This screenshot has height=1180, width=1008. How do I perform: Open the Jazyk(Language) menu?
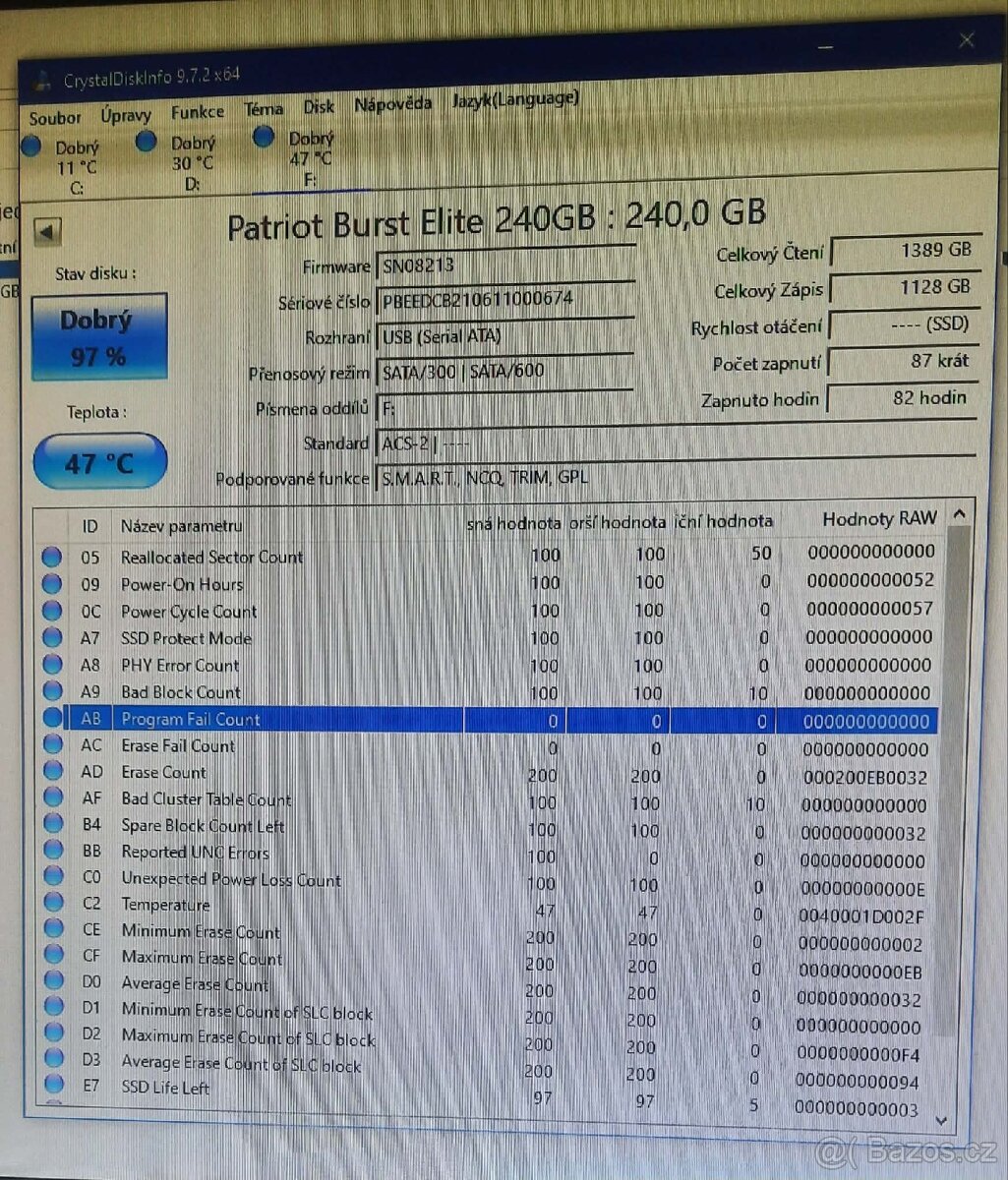514,98
